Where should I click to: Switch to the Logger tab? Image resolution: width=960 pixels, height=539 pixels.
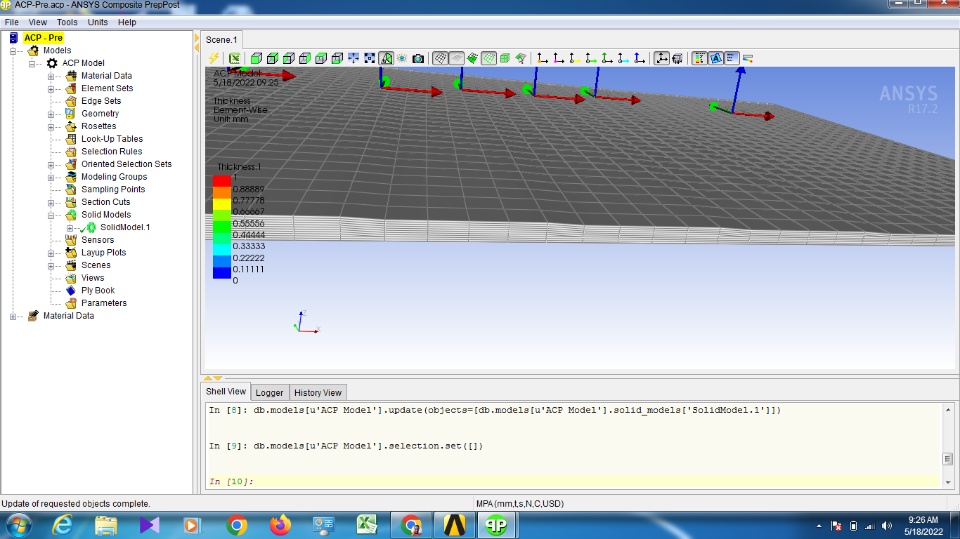pos(269,393)
